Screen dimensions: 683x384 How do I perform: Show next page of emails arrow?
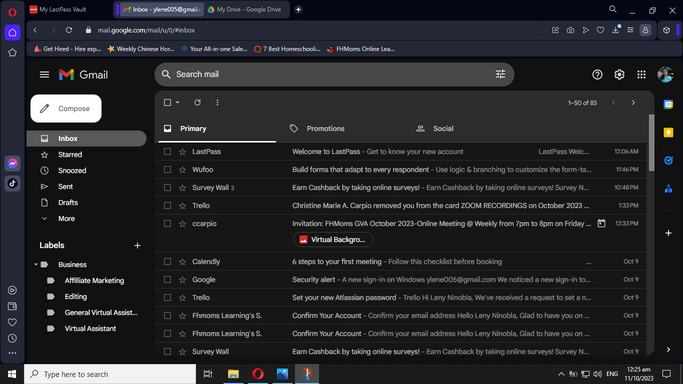point(633,103)
